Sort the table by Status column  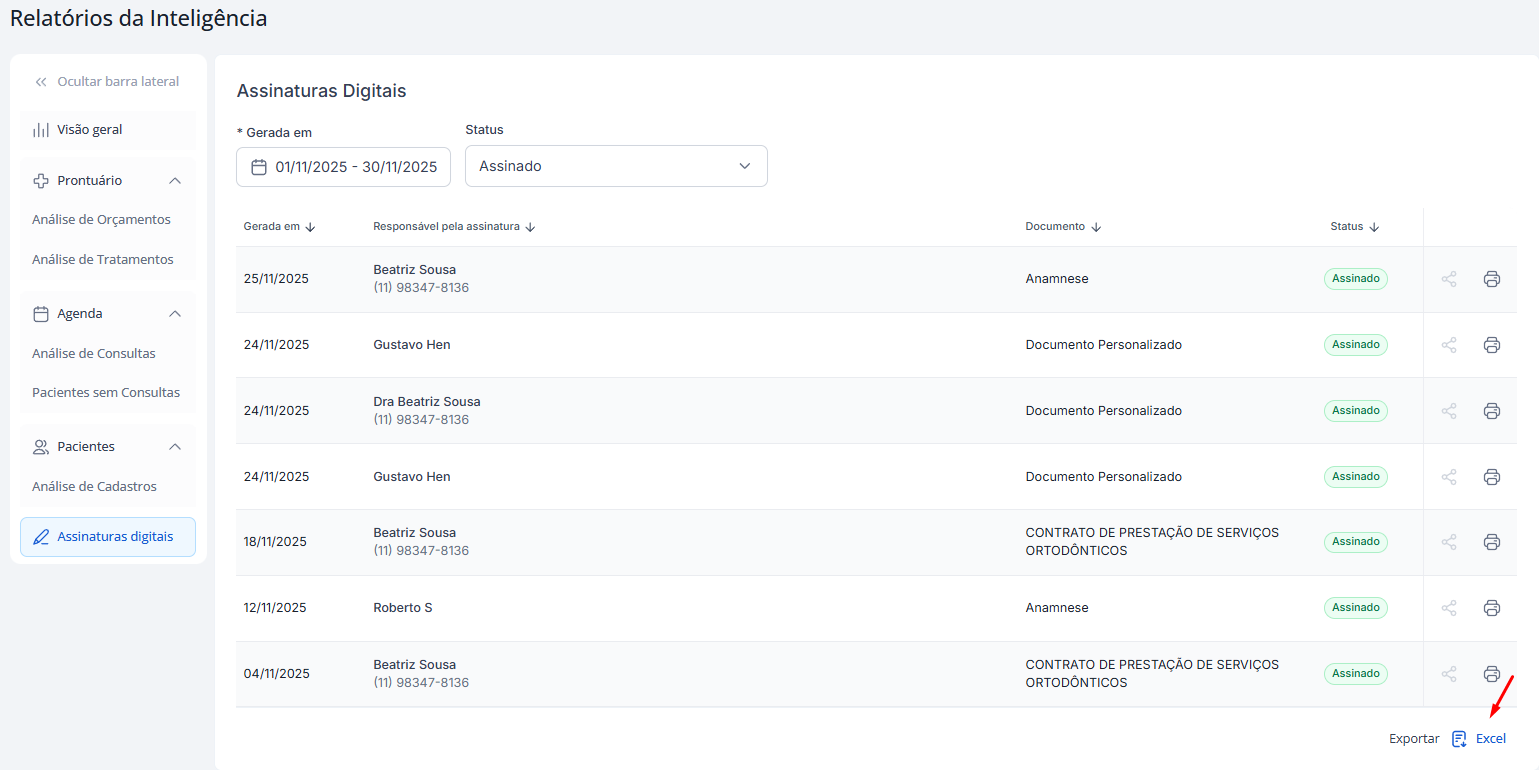[1374, 227]
